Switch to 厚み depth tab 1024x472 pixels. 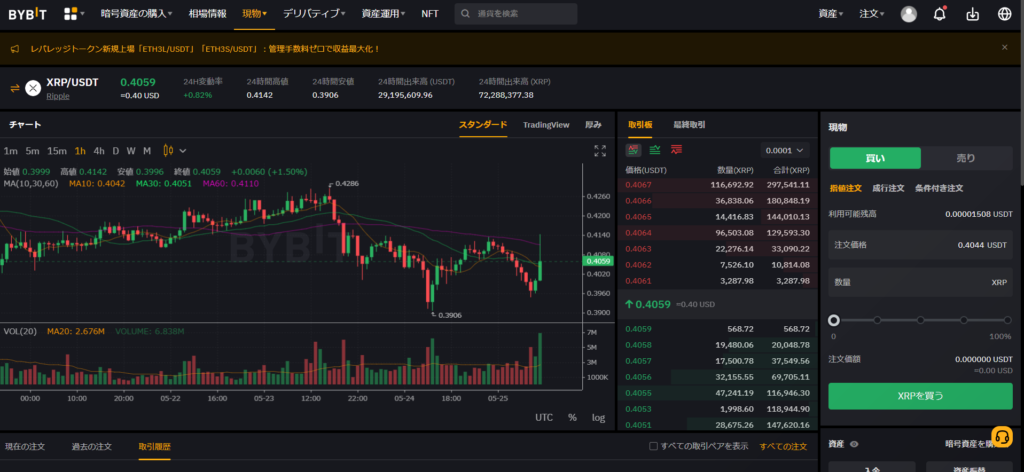(593, 125)
